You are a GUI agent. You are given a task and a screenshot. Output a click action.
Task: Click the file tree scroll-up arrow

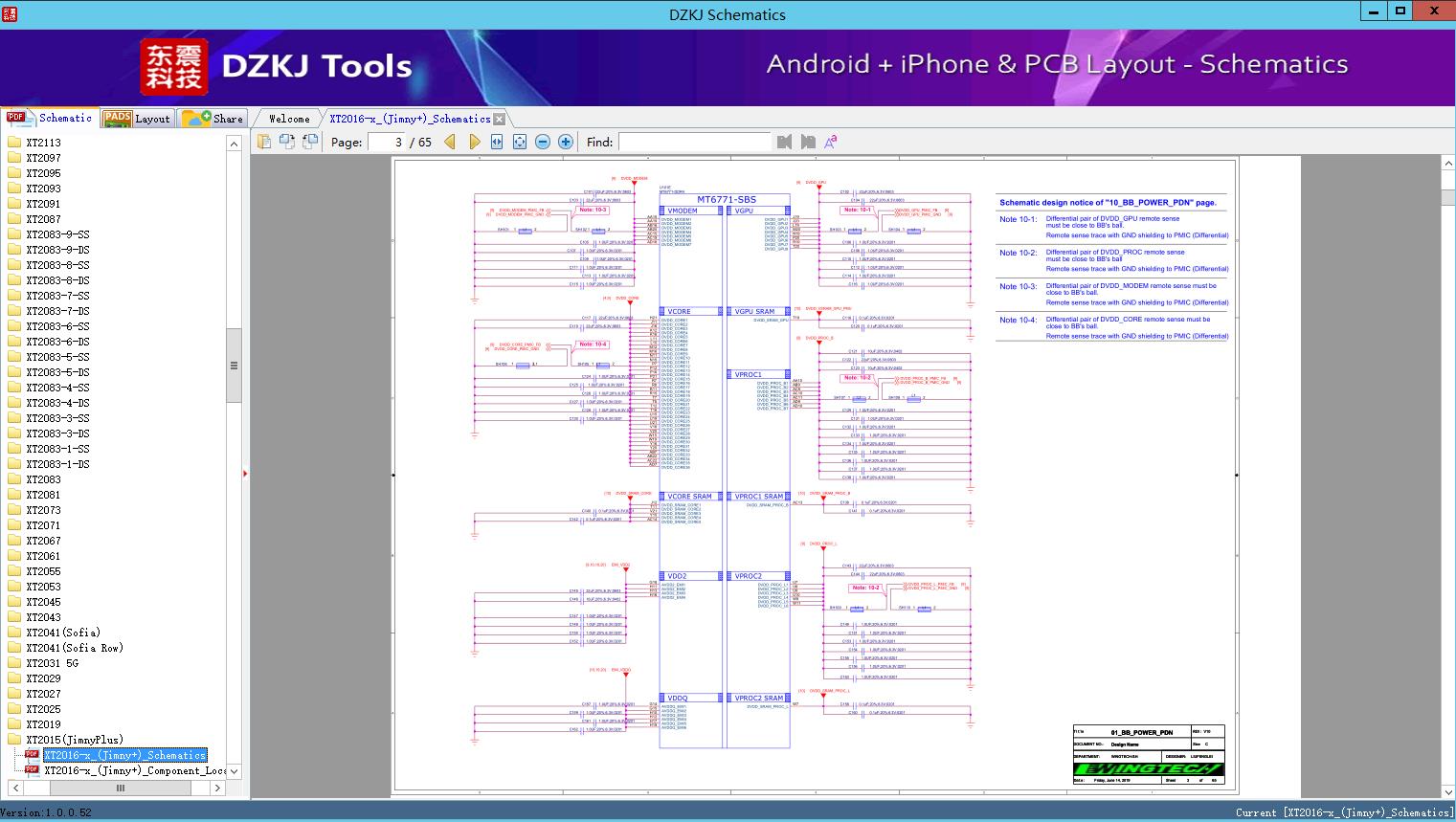234,144
